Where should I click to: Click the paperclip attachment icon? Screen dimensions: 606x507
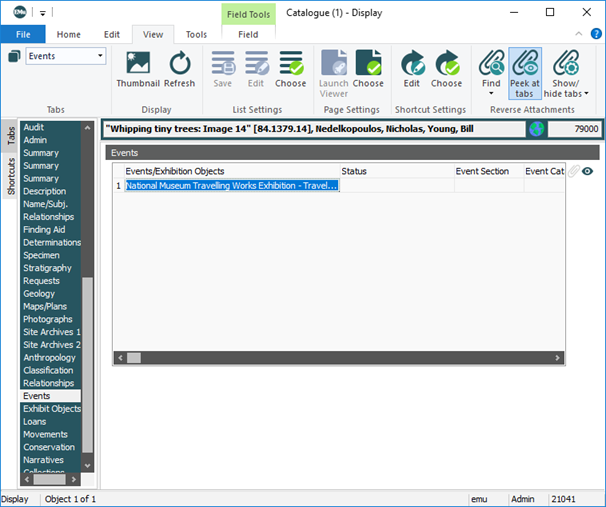574,171
